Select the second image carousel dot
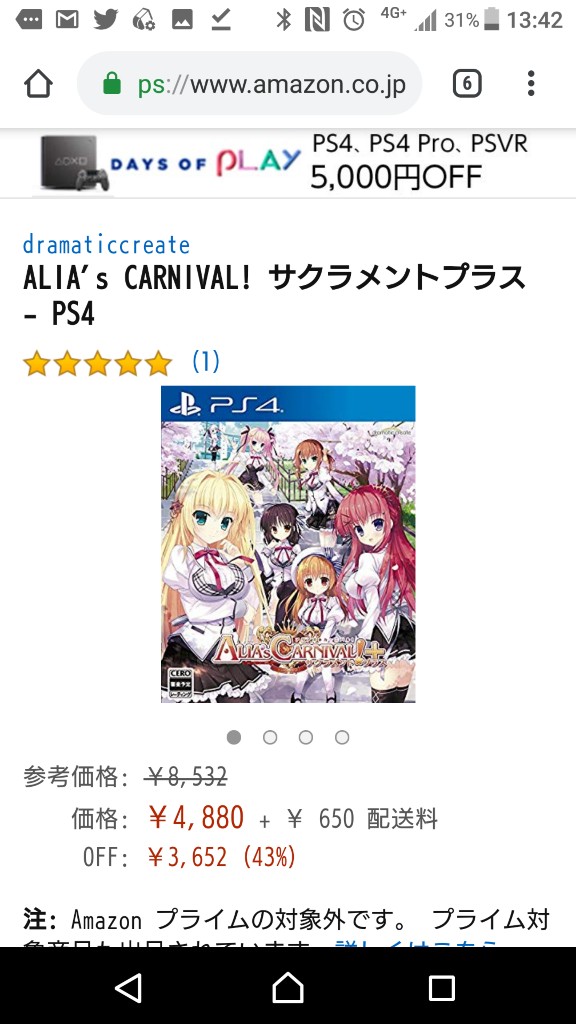 click(270, 737)
